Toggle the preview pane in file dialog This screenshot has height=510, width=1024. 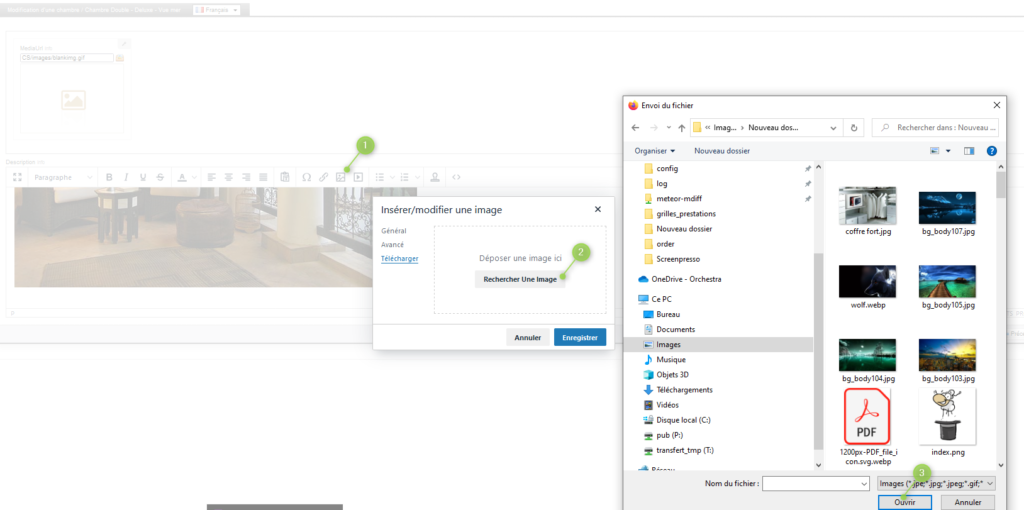968,151
